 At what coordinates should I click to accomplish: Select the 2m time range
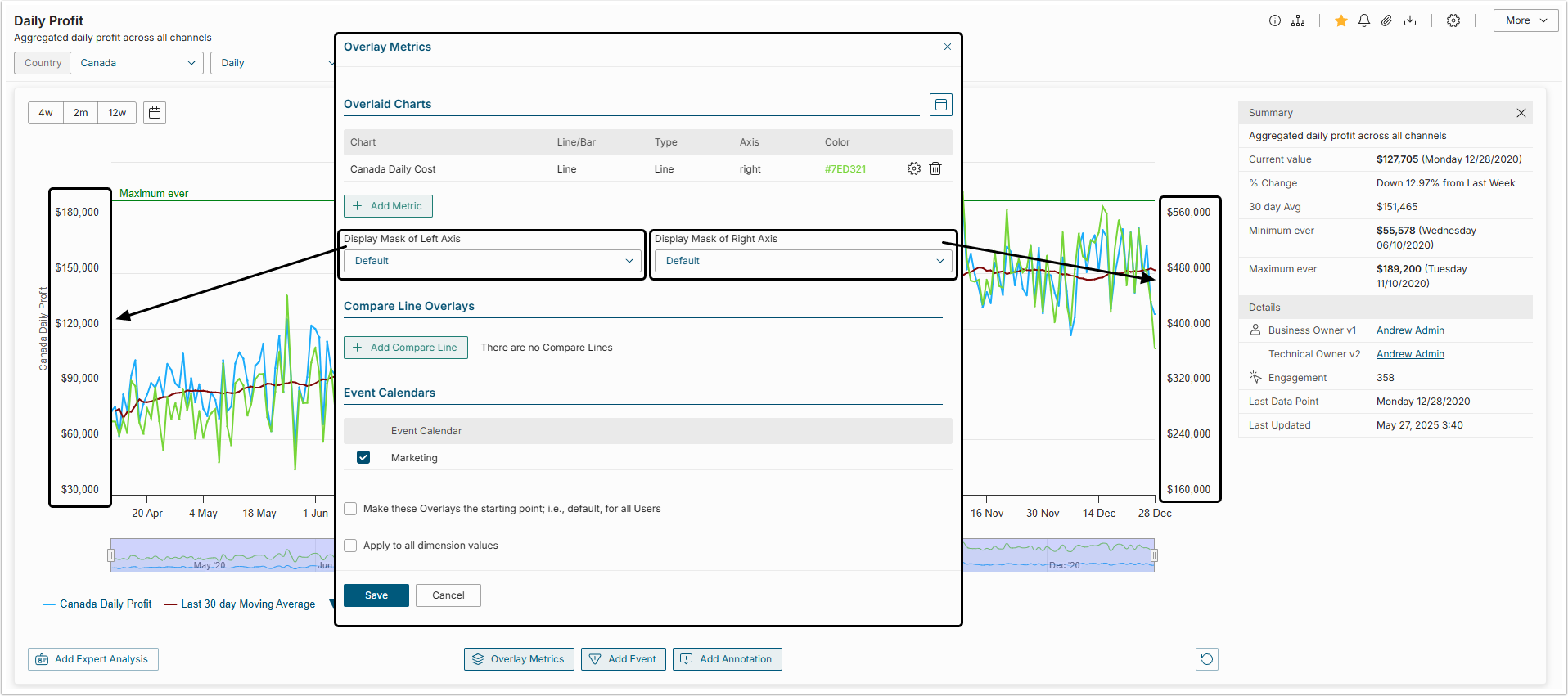click(80, 113)
